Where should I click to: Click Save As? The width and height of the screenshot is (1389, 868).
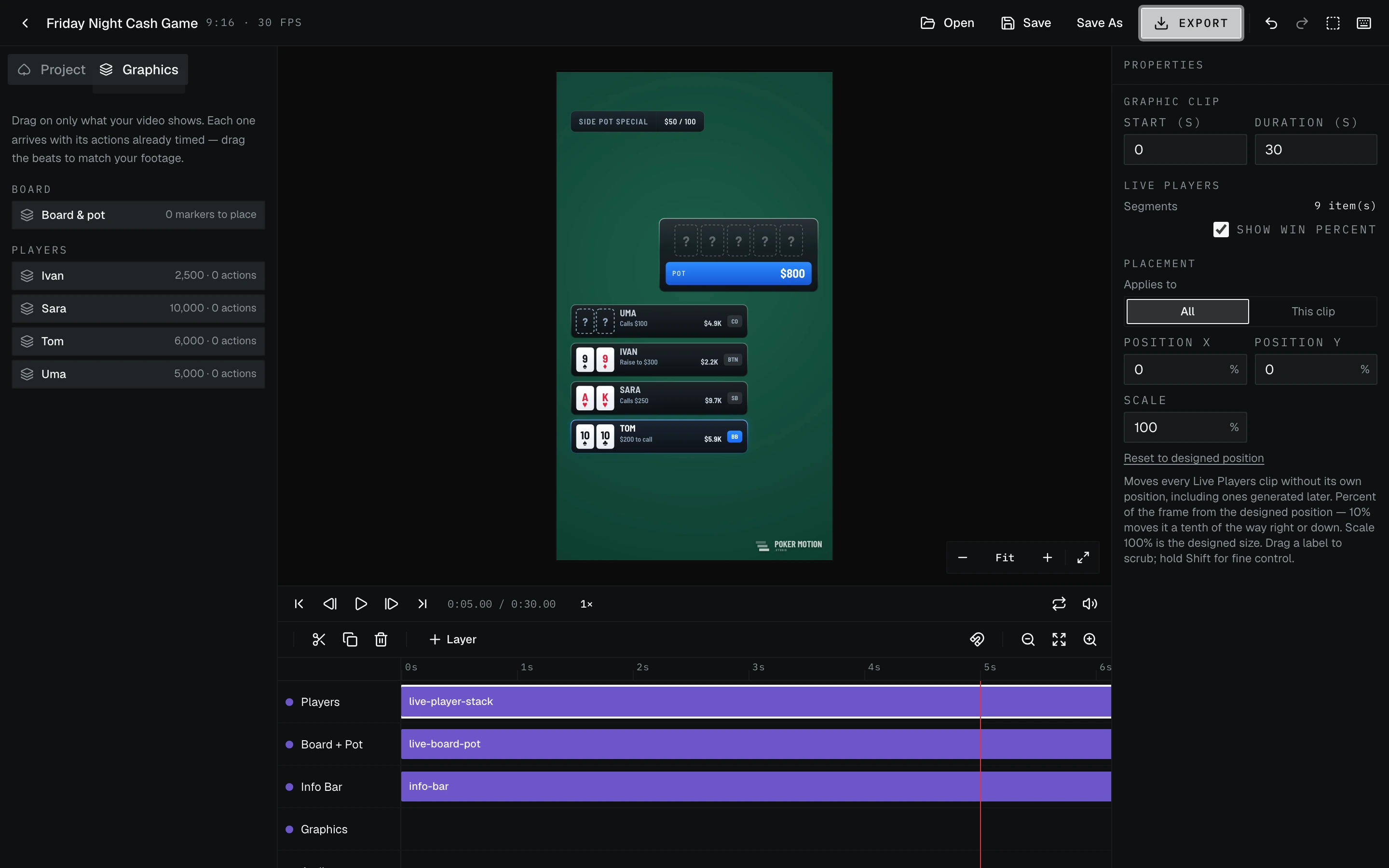(x=1099, y=23)
